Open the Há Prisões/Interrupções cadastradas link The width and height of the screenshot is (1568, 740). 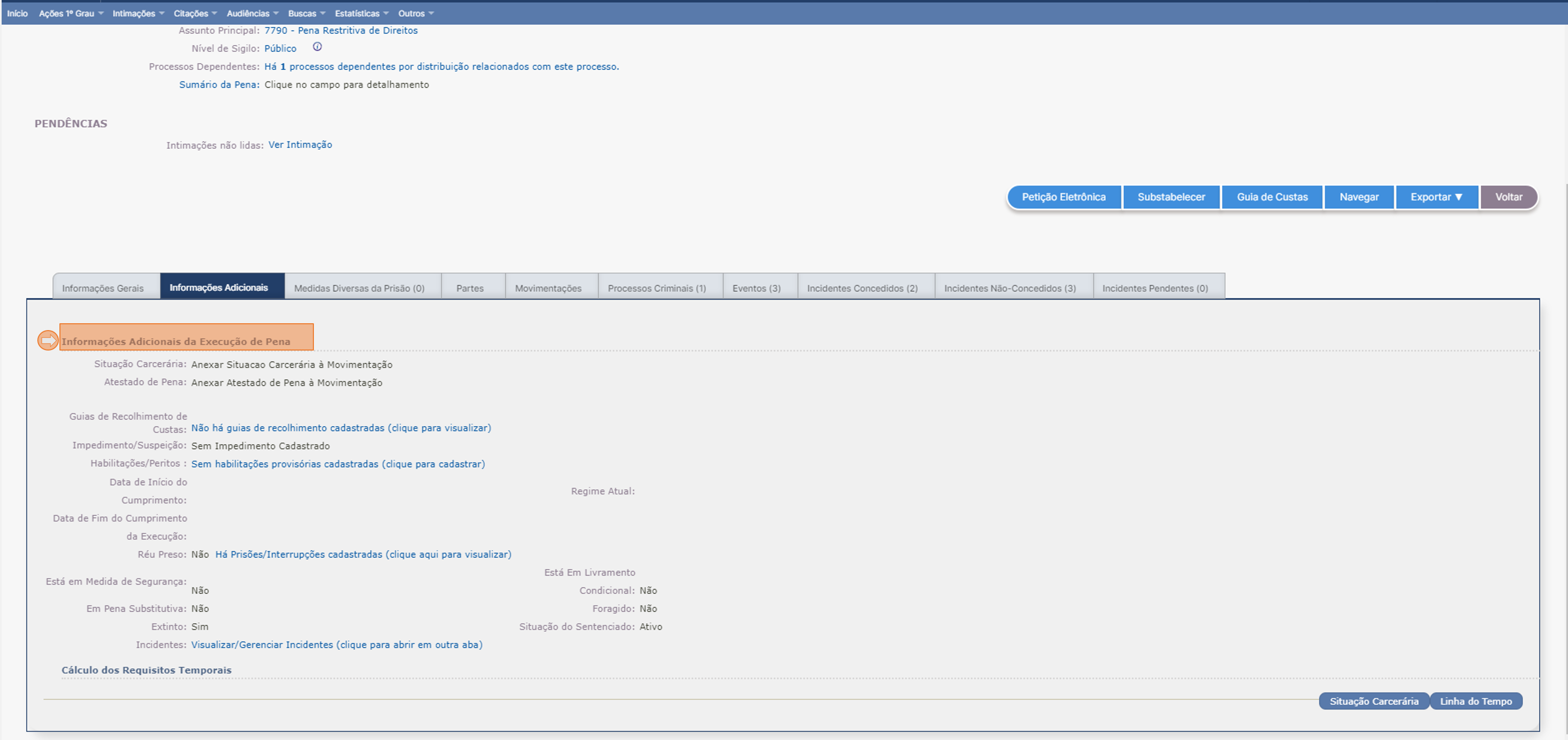[x=363, y=554]
